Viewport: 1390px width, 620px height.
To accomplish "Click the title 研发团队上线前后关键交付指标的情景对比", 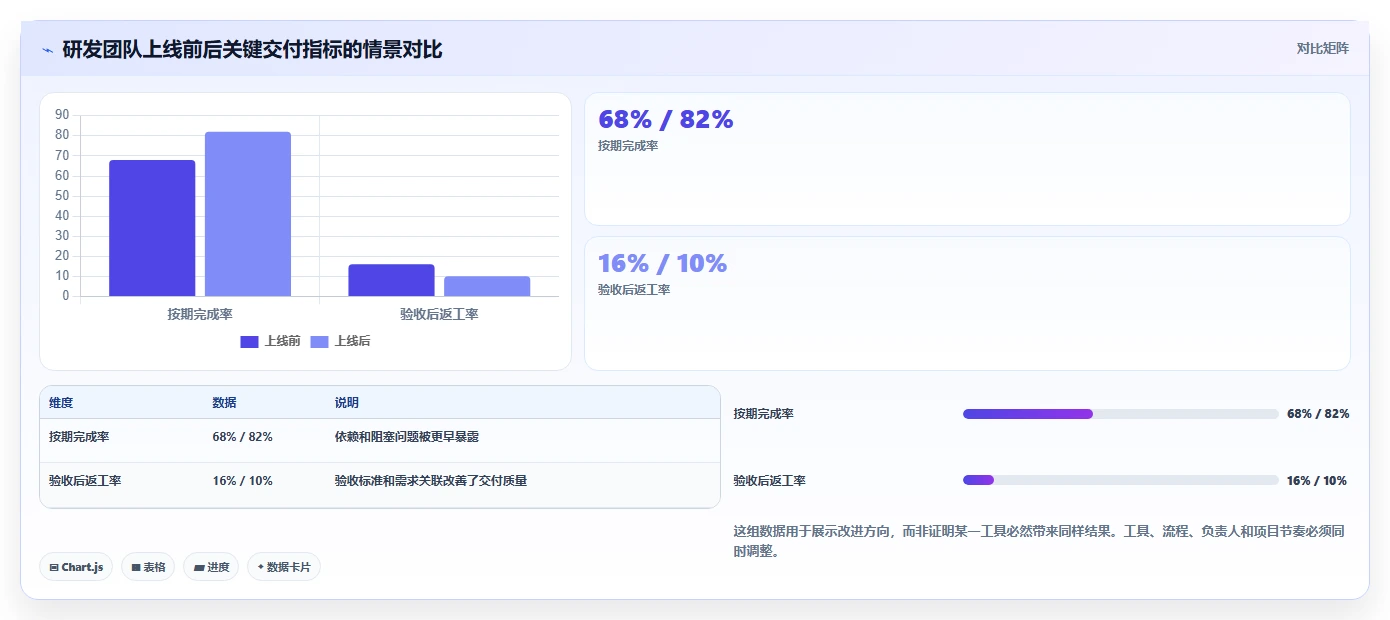I will 252,49.
